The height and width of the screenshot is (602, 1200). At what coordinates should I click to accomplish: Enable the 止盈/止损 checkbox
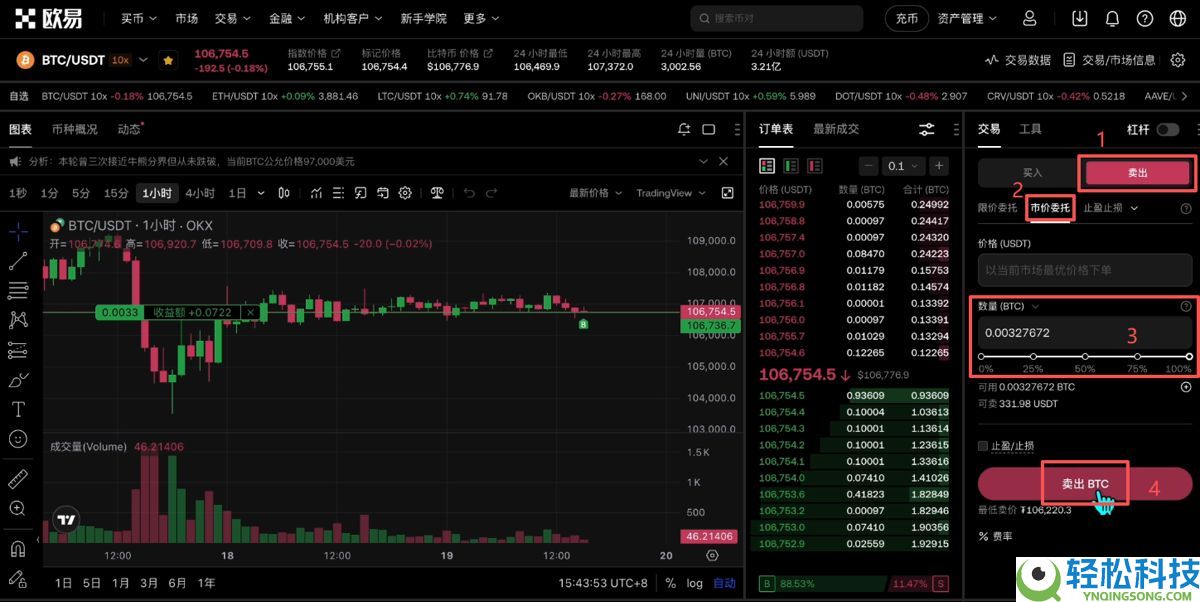click(x=985, y=445)
